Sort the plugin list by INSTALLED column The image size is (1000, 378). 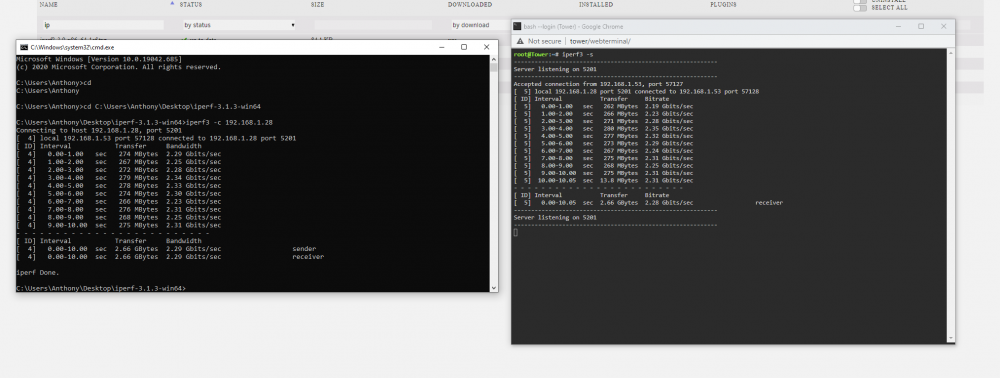point(596,4)
